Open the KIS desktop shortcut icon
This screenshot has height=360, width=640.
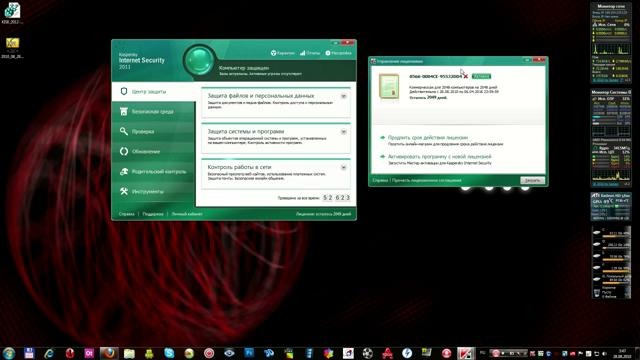pyautogui.click(x=12, y=13)
